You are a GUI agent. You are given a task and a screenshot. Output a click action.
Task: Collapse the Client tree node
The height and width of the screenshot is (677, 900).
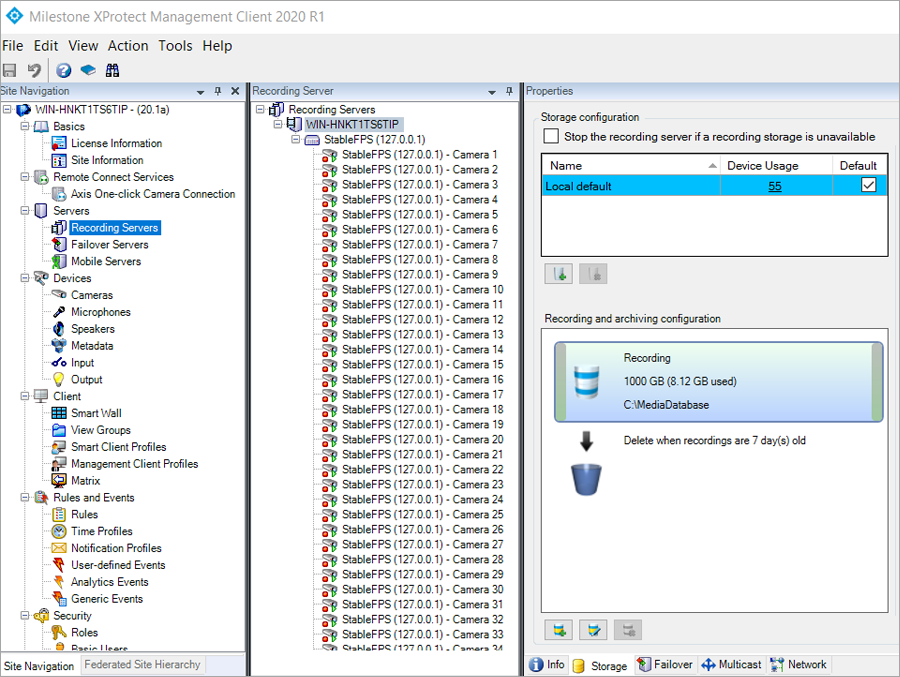[x=25, y=396]
